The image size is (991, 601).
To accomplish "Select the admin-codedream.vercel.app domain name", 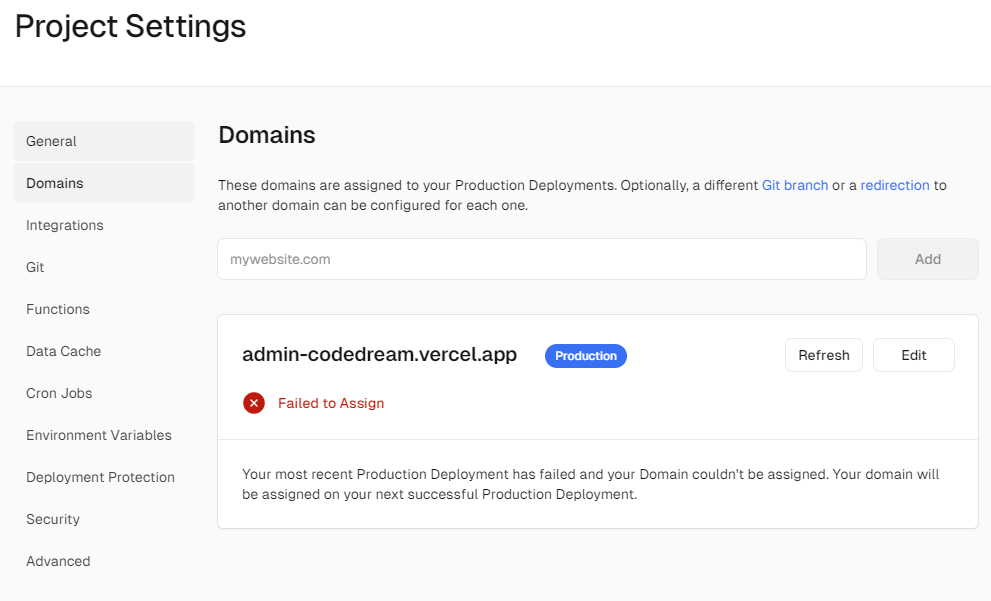I will [379, 355].
